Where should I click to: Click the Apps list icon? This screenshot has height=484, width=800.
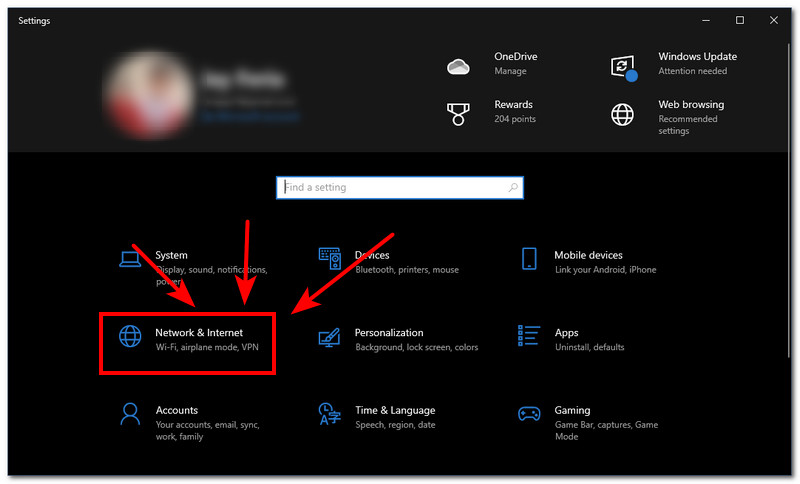[x=529, y=338]
